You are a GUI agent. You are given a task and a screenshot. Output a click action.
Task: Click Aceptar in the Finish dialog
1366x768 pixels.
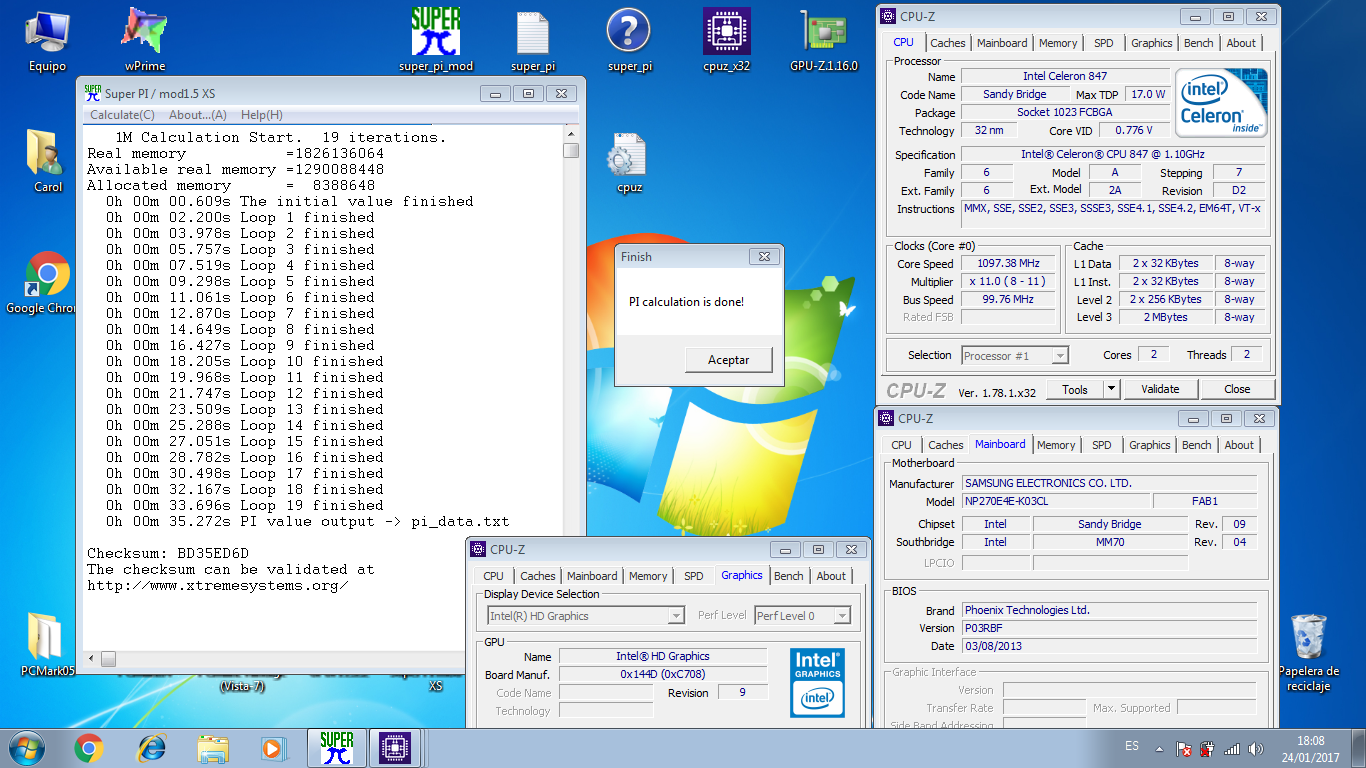point(729,360)
